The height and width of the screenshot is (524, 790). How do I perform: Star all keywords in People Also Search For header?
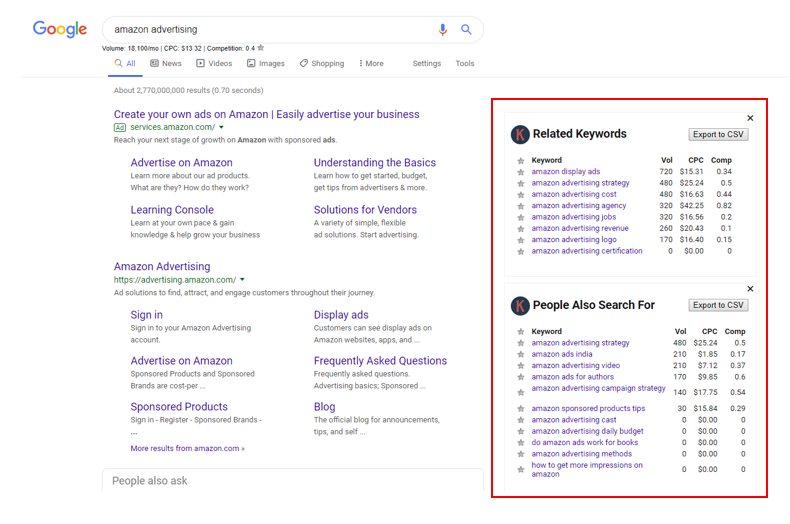coord(520,332)
